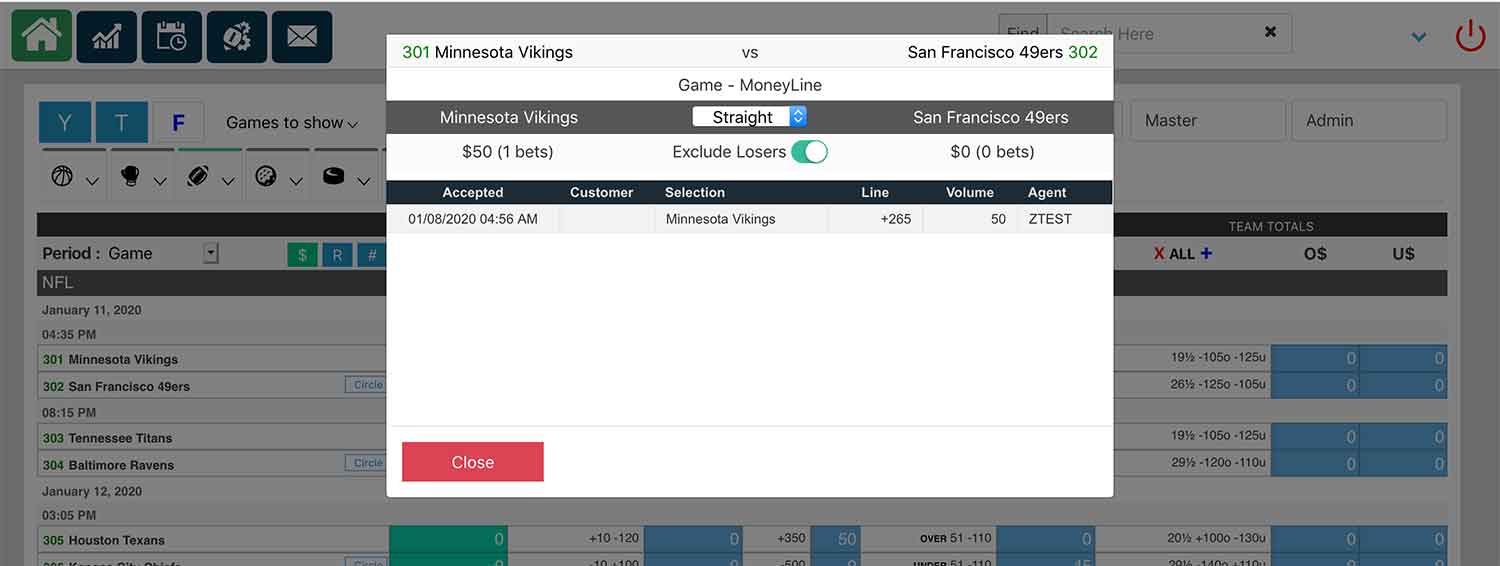
Task: Click the Search Here input field
Action: (1150, 33)
